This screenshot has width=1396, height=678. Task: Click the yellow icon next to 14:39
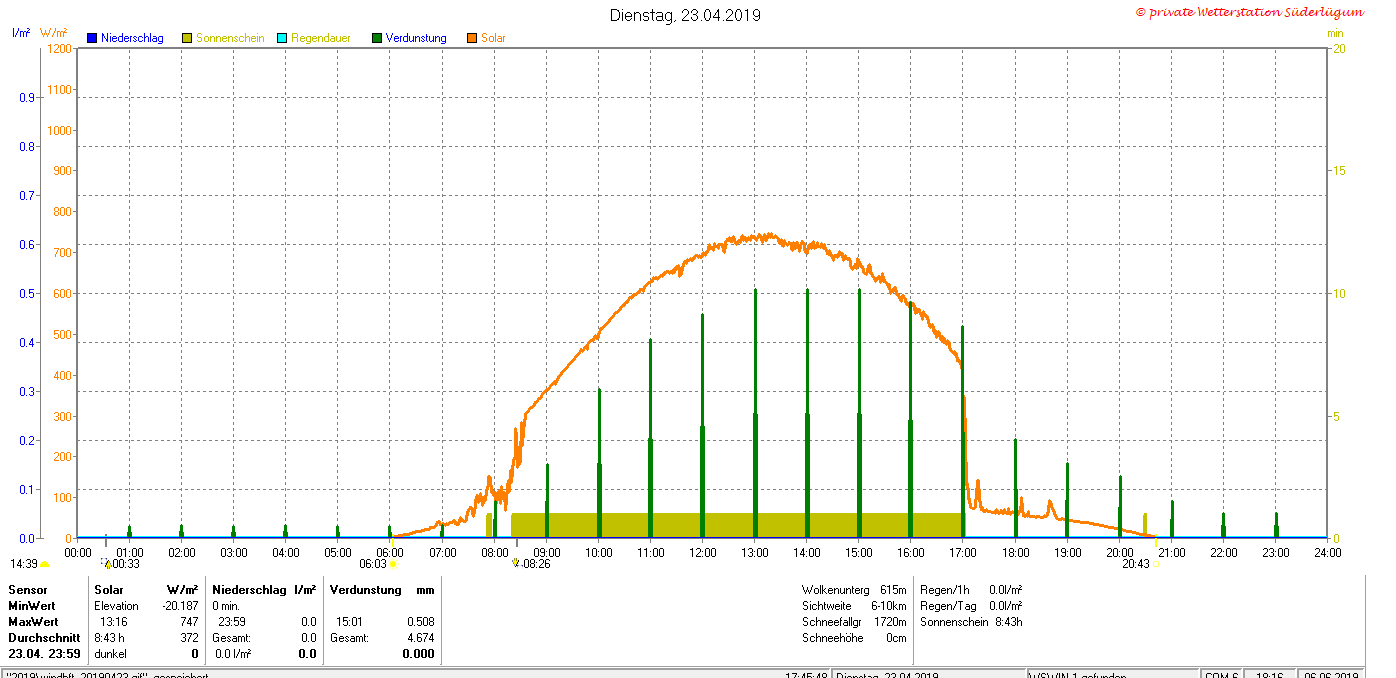[x=45, y=564]
